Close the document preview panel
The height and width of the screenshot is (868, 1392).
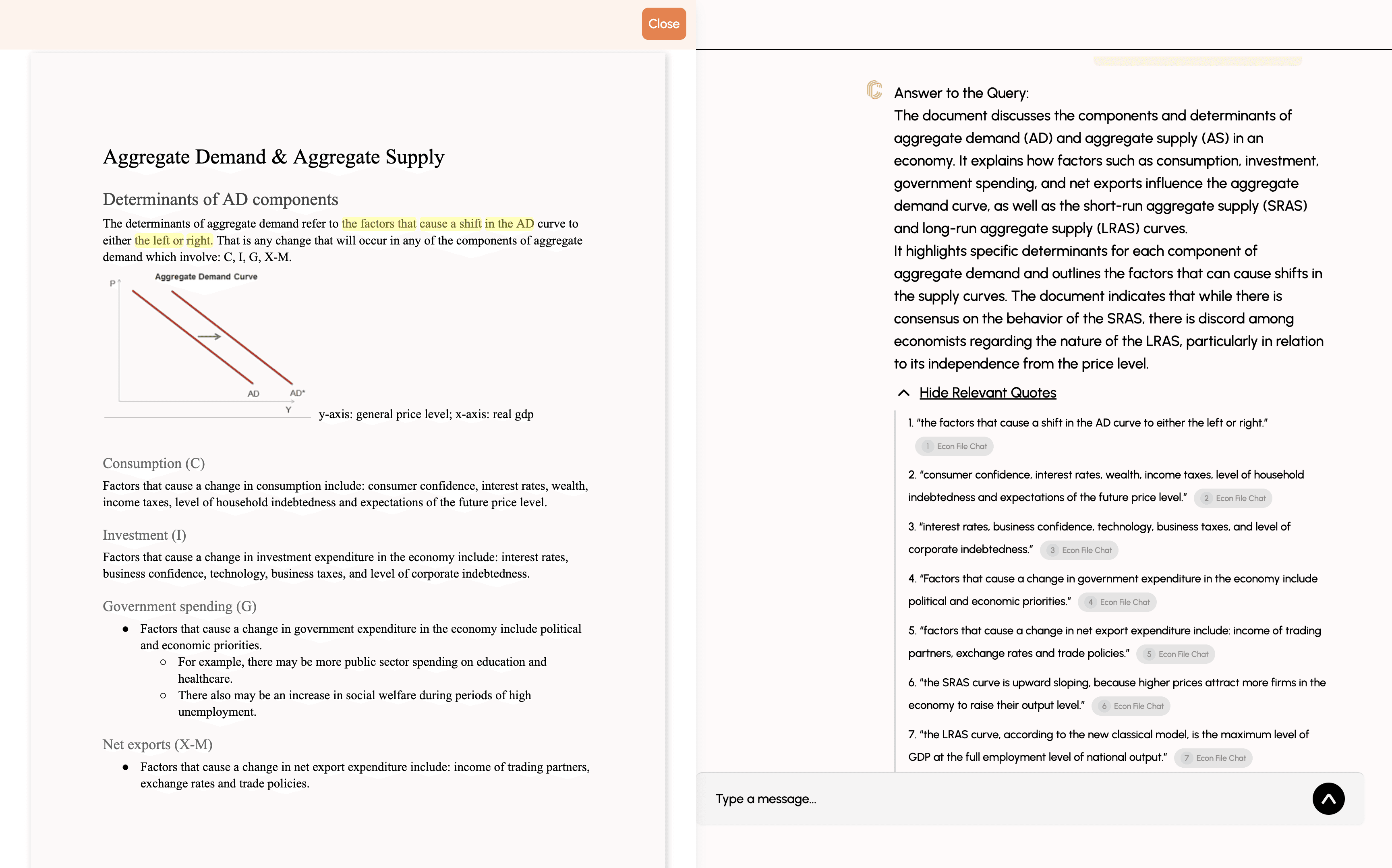663,23
